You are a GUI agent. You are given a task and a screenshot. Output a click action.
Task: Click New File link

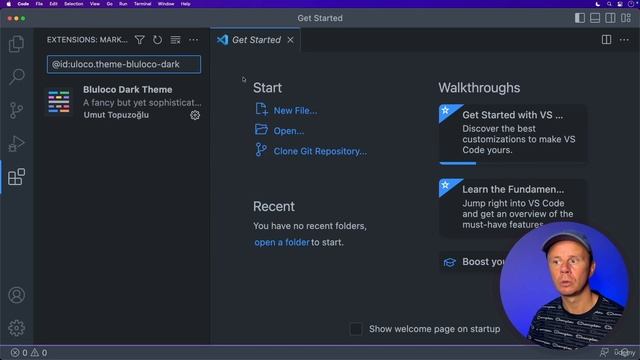(x=295, y=111)
